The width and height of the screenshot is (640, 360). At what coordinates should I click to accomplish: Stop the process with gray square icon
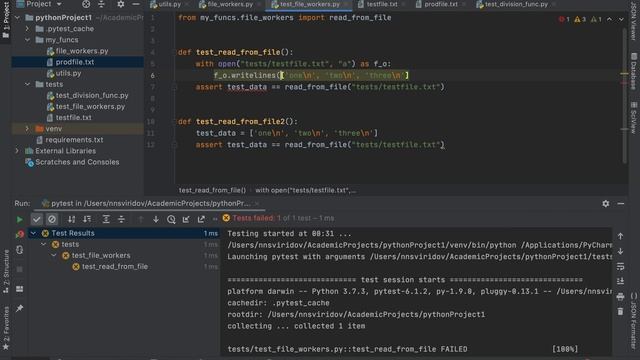coord(19,269)
